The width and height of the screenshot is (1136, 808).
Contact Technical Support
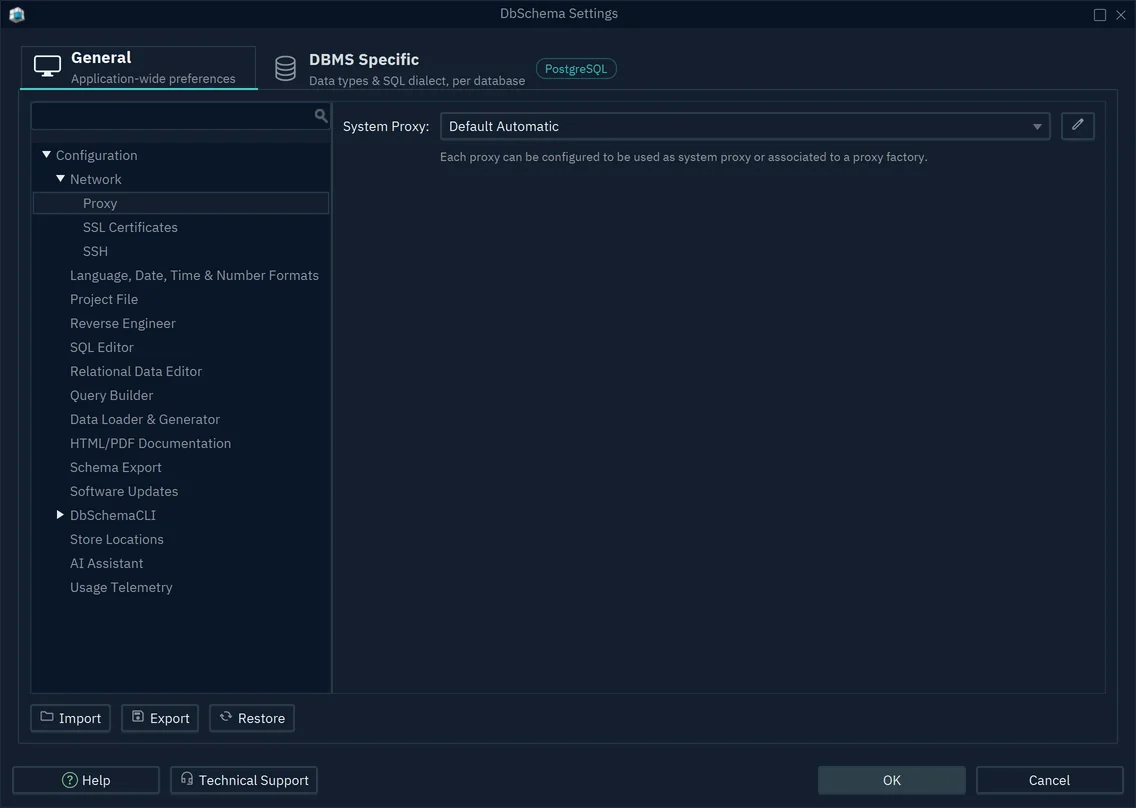[244, 780]
